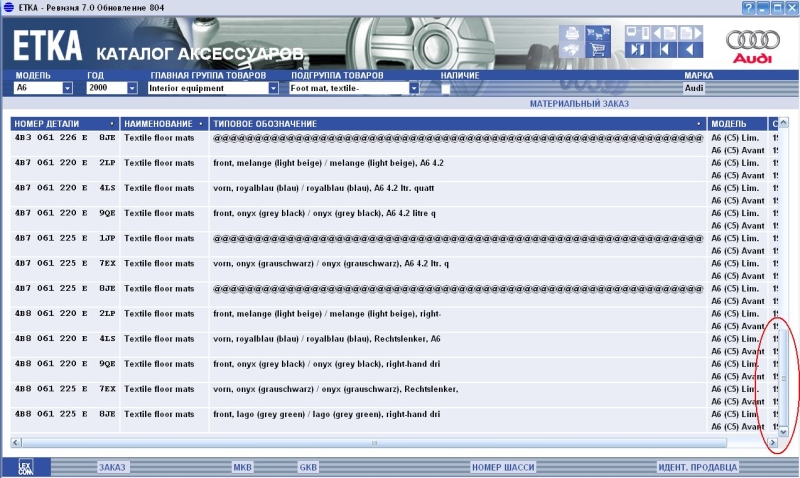Select part number 4B3 061 226 E 8JE
The height and width of the screenshot is (478, 800).
click(65, 138)
